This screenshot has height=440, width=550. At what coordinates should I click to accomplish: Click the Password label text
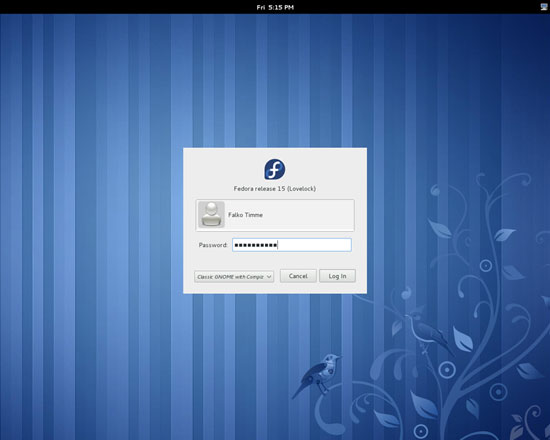[x=213, y=245]
